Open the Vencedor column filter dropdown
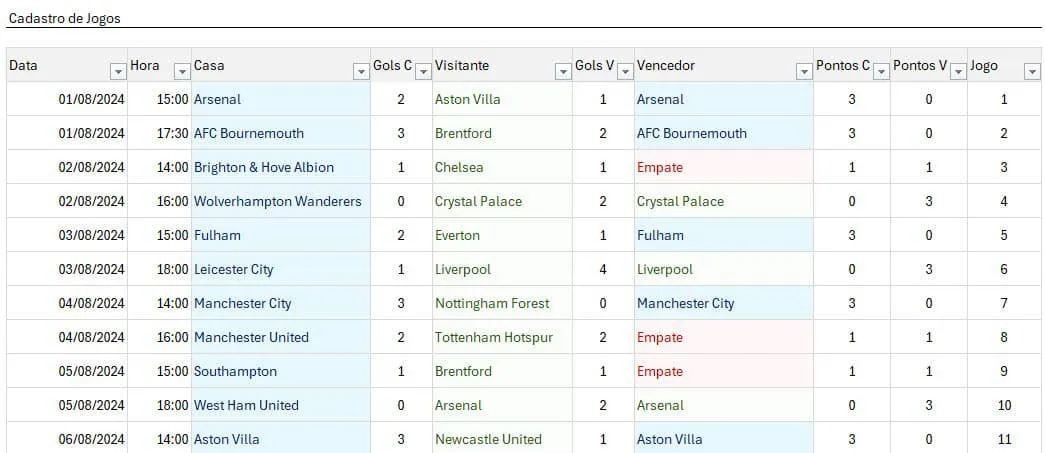Image resolution: width=1045 pixels, height=453 pixels. 804,71
